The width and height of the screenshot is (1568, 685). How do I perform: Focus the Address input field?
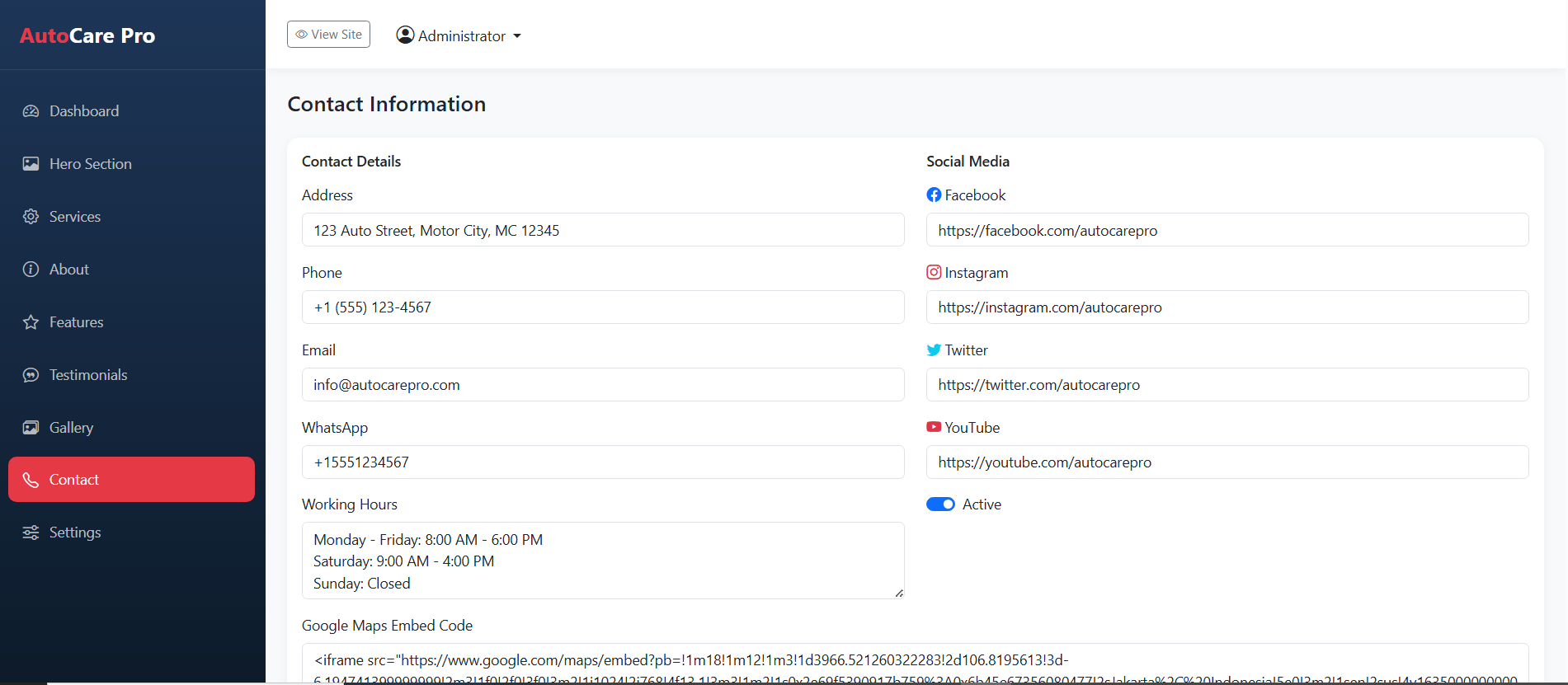tap(602, 230)
